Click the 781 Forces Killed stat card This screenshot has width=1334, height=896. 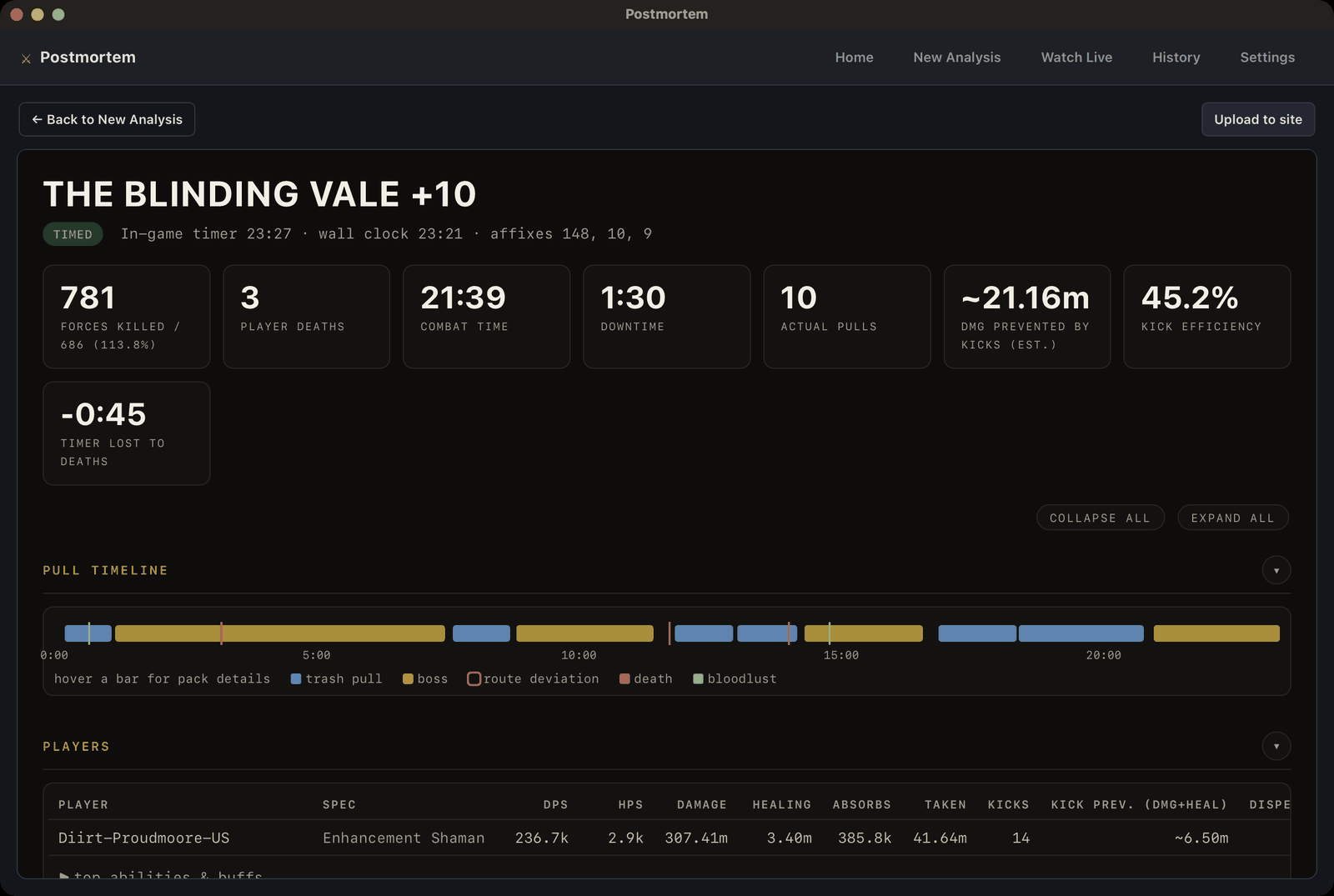[x=127, y=317]
